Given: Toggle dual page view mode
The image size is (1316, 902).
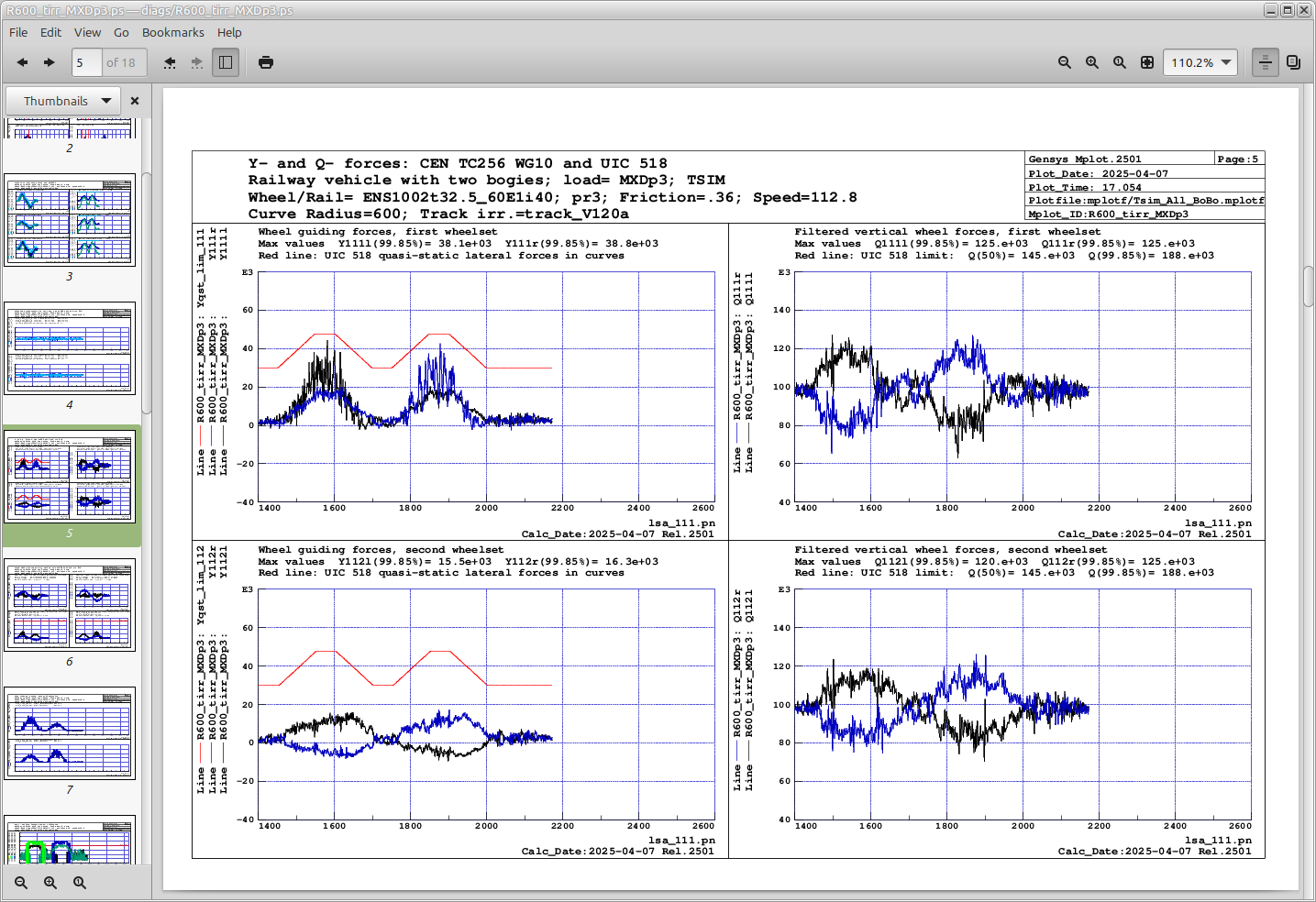Looking at the screenshot, I should click(1293, 62).
